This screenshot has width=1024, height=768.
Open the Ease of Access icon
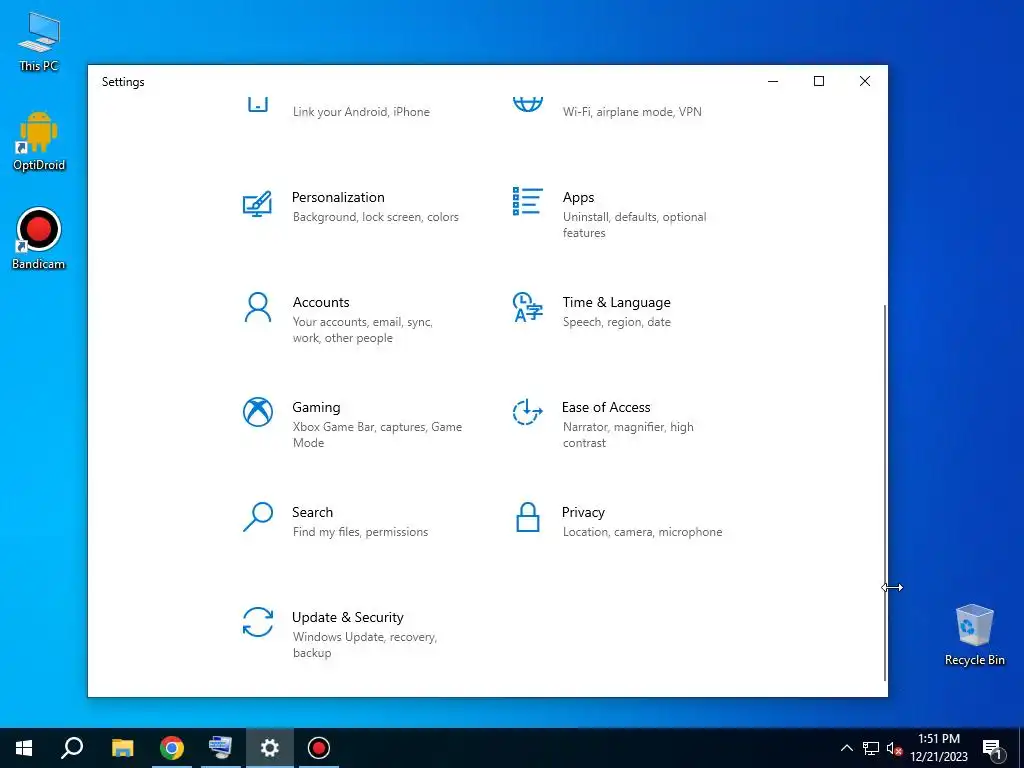click(528, 412)
